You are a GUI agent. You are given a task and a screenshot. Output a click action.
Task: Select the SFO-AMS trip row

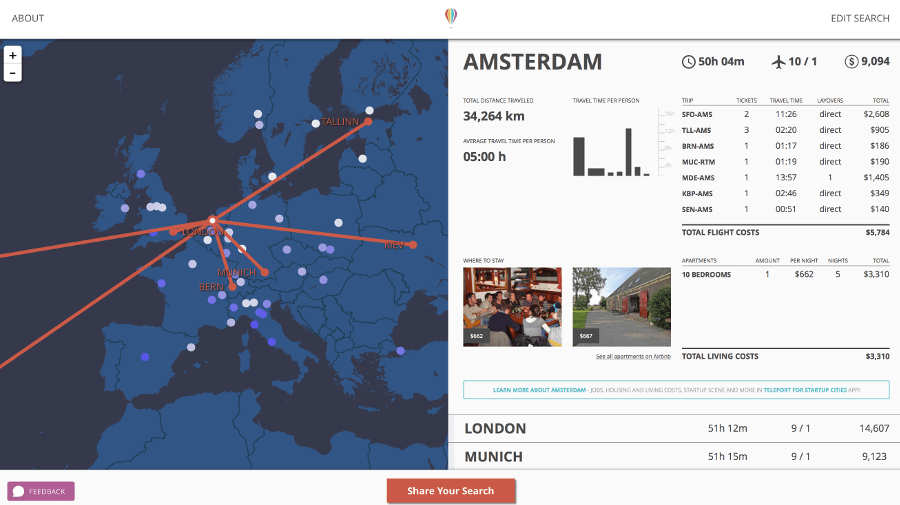785,114
